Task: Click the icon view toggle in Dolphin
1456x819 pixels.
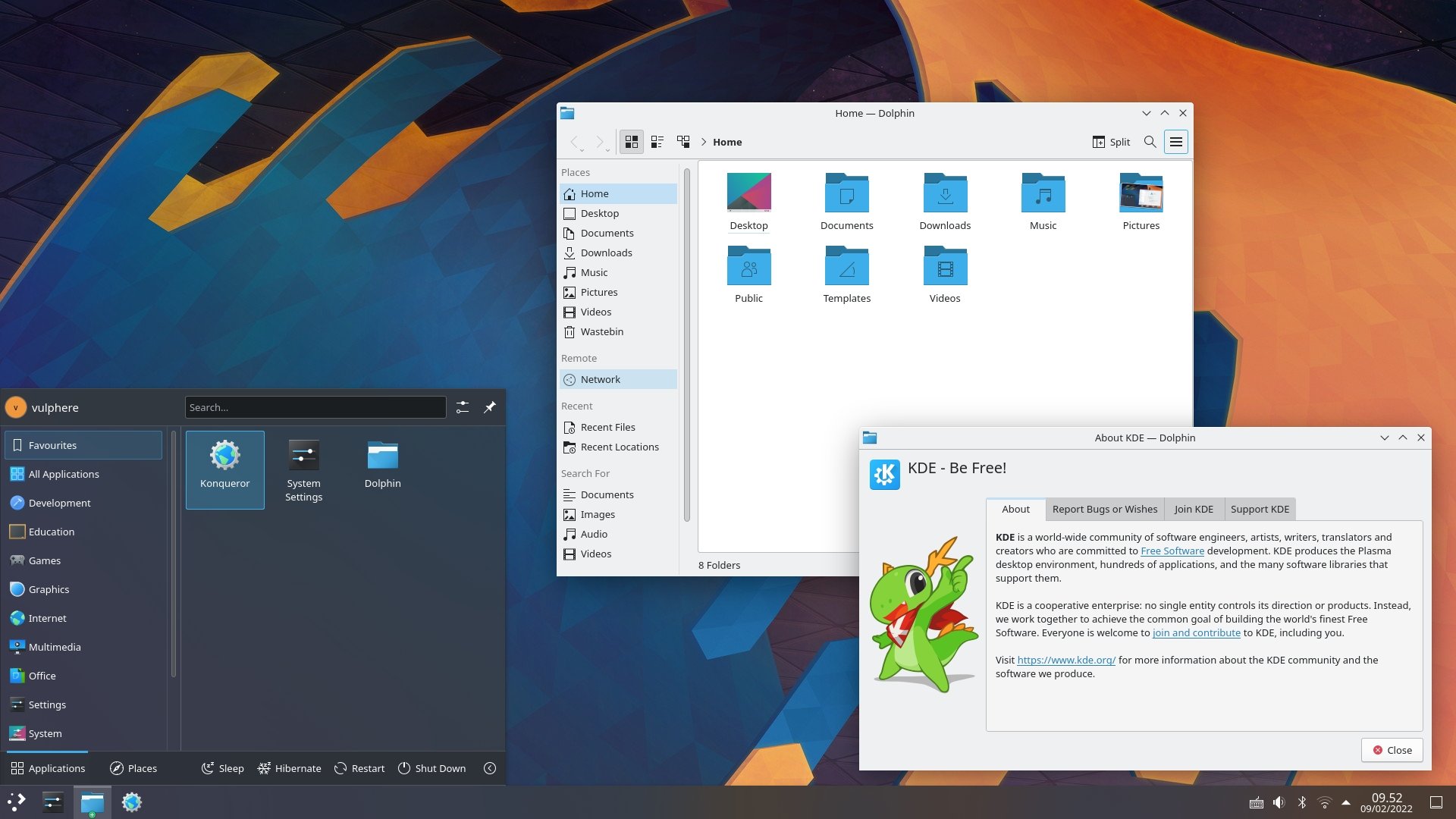Action: coord(631,141)
